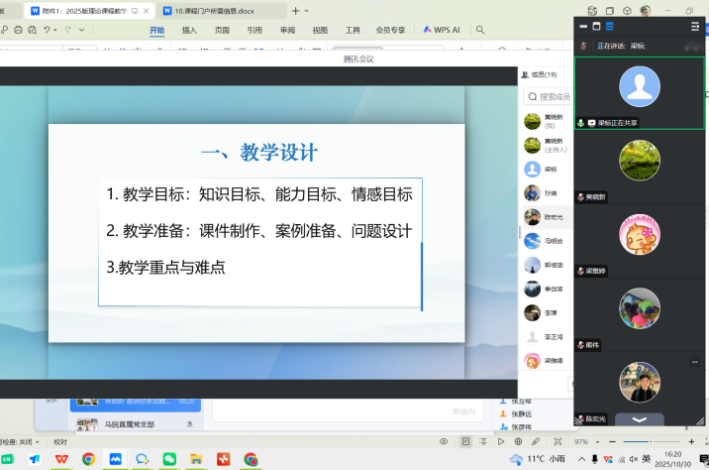
Task: Select the video tile of 梁栎正在共享
Action: coord(639,93)
